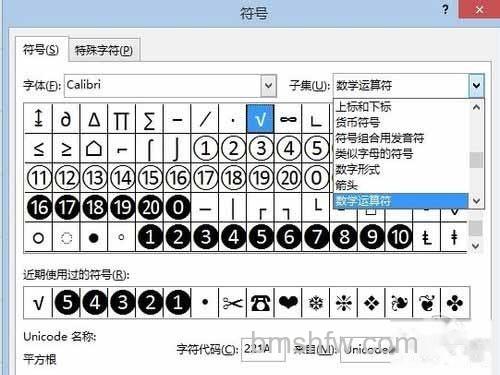Viewport: 500px width, 375px height.
Task: Select the hollow white circle ○ symbol
Action: point(38,237)
